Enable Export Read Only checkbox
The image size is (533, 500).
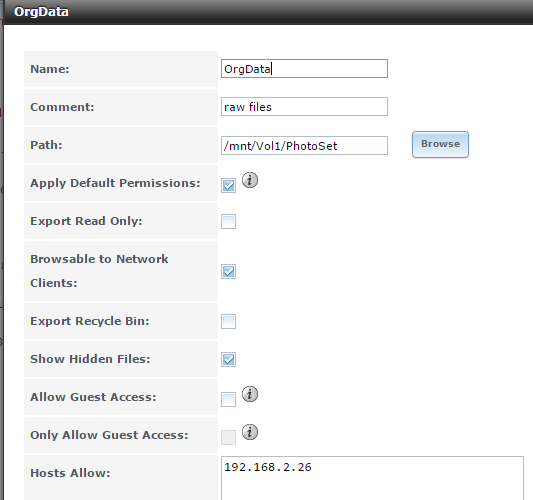[x=228, y=222]
